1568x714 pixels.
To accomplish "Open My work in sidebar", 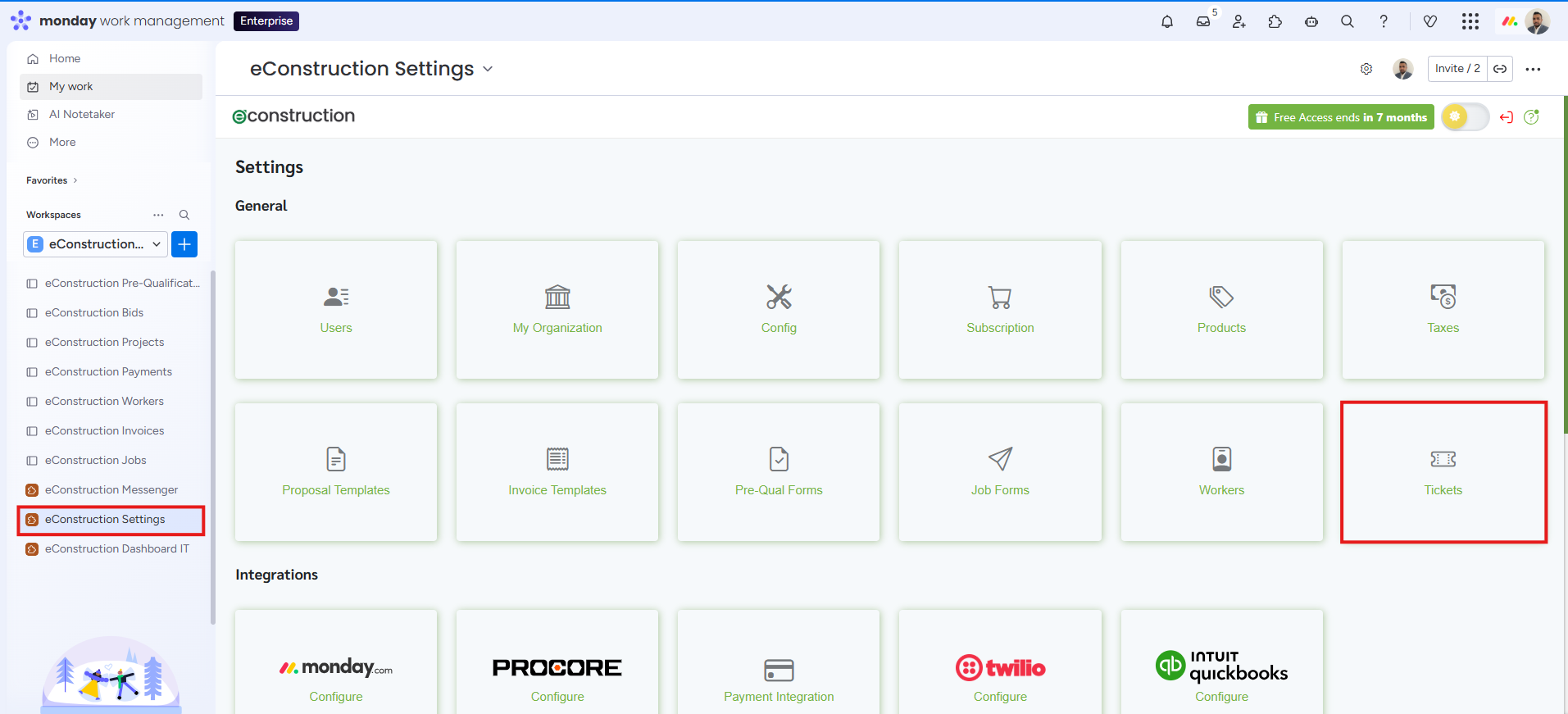I will click(x=70, y=87).
